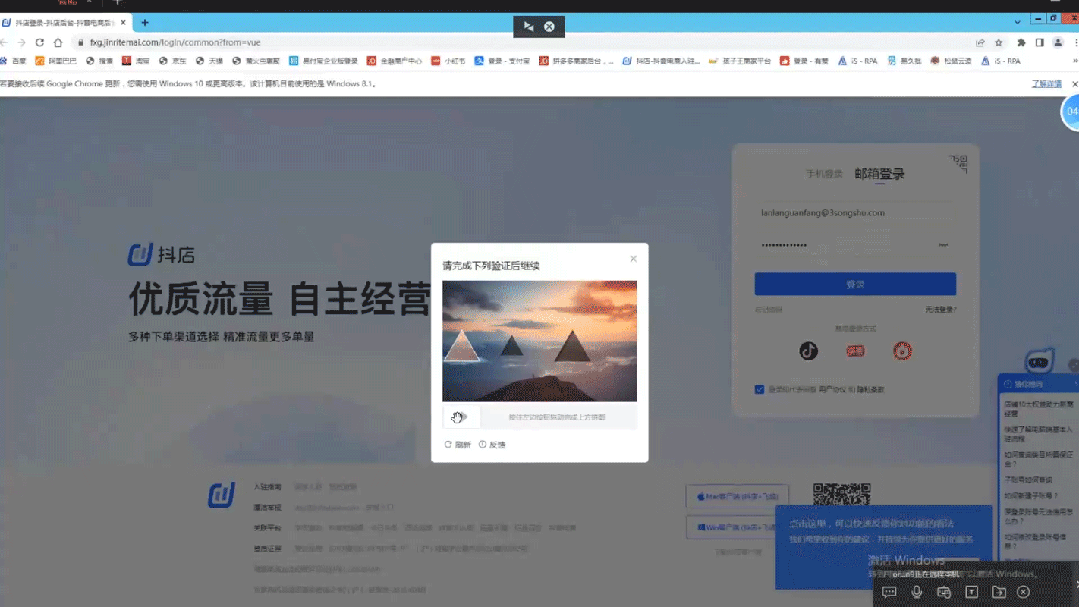Click the captcha feedback info icon
The height and width of the screenshot is (607, 1079).
click(x=482, y=444)
